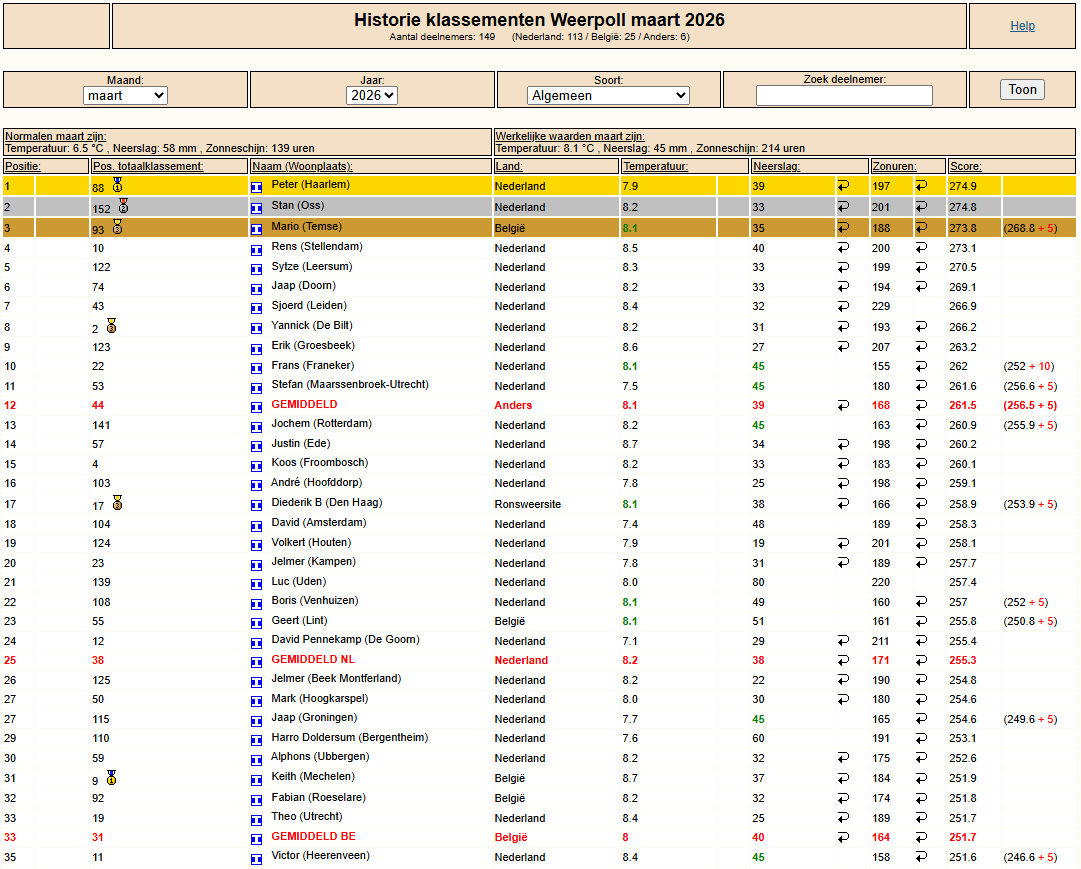Click the medal icon in Keith (Mechelen) row
Image resolution: width=1081 pixels, height=869 pixels.
[x=111, y=777]
